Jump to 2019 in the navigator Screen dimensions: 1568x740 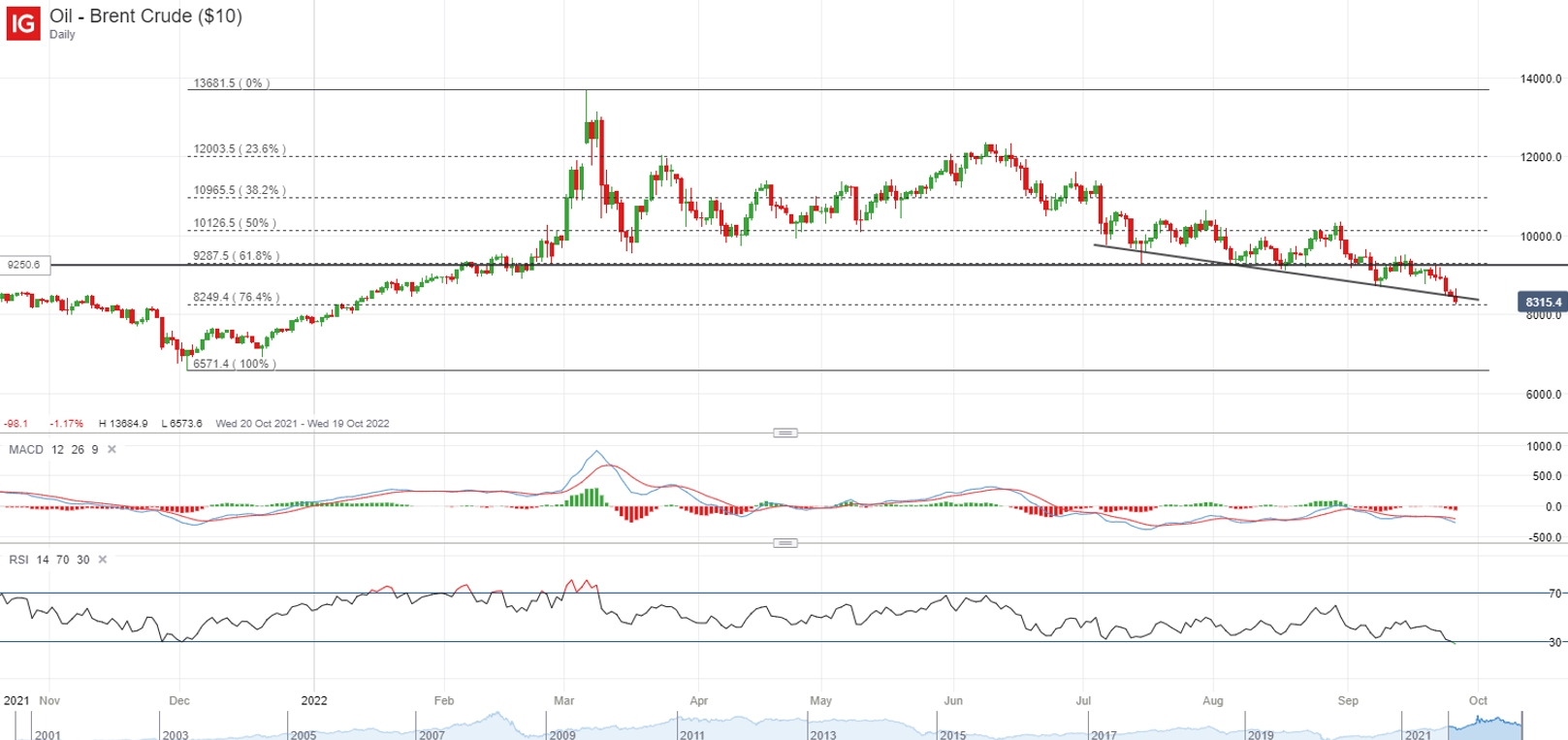1260,734
